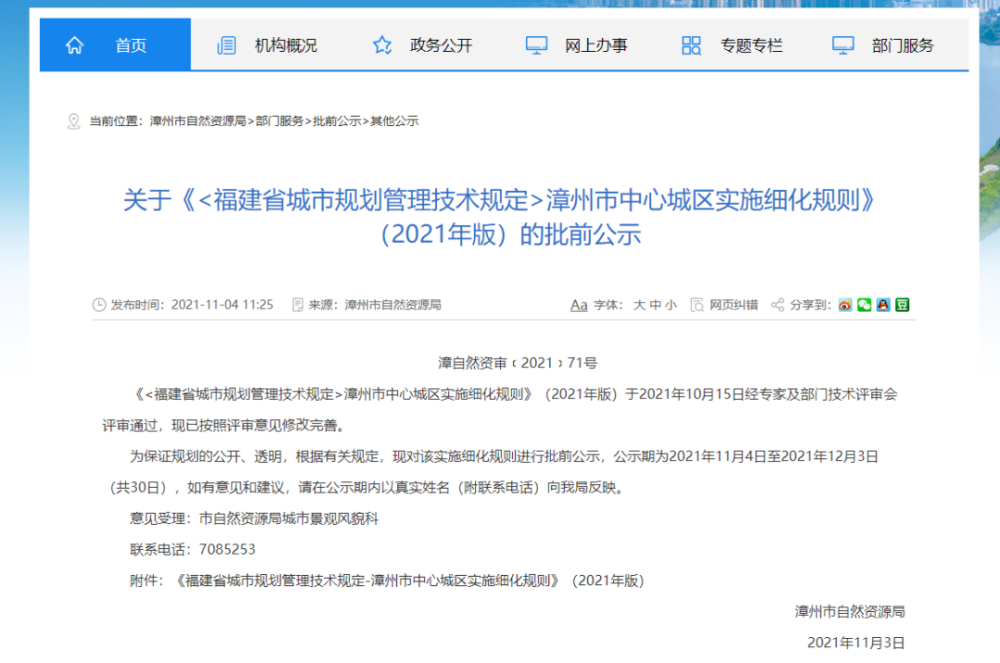1000x663 pixels.
Task: Click the share icon beside 分享到
Action: tap(777, 305)
